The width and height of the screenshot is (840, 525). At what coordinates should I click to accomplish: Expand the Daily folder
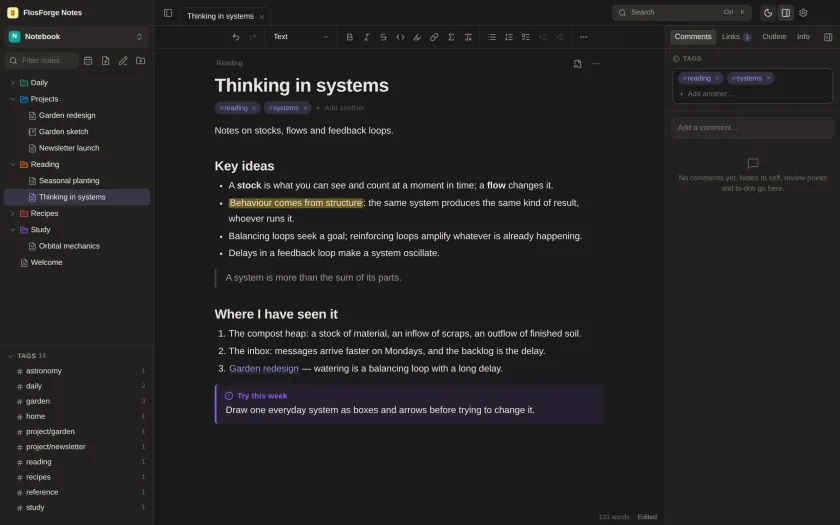(13, 83)
